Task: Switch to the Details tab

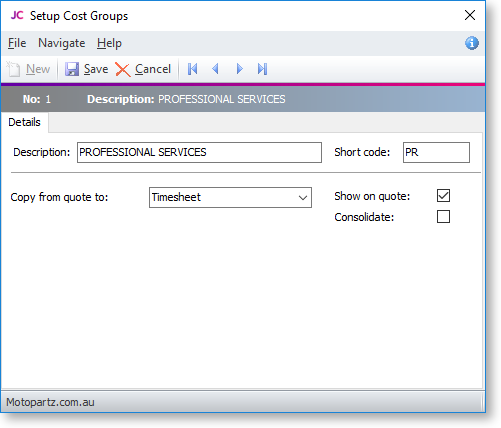Action: click(x=24, y=122)
